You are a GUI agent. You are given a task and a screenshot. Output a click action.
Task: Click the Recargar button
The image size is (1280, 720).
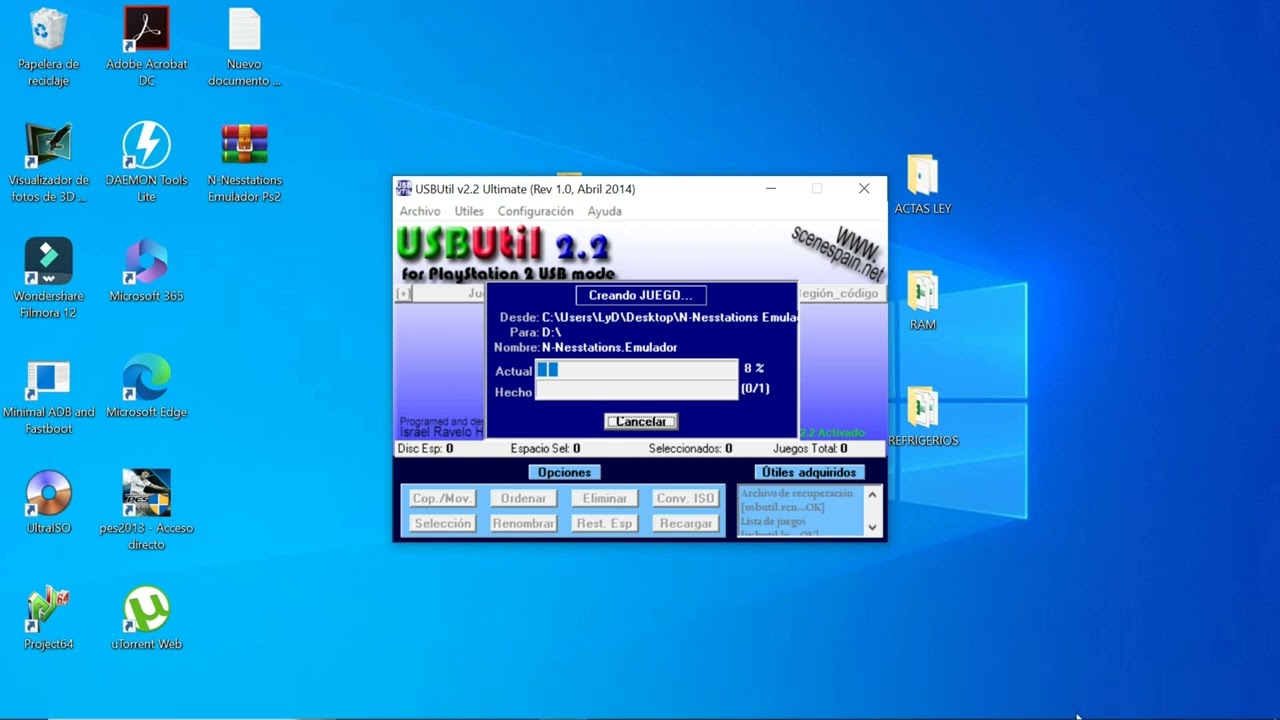[x=685, y=523]
